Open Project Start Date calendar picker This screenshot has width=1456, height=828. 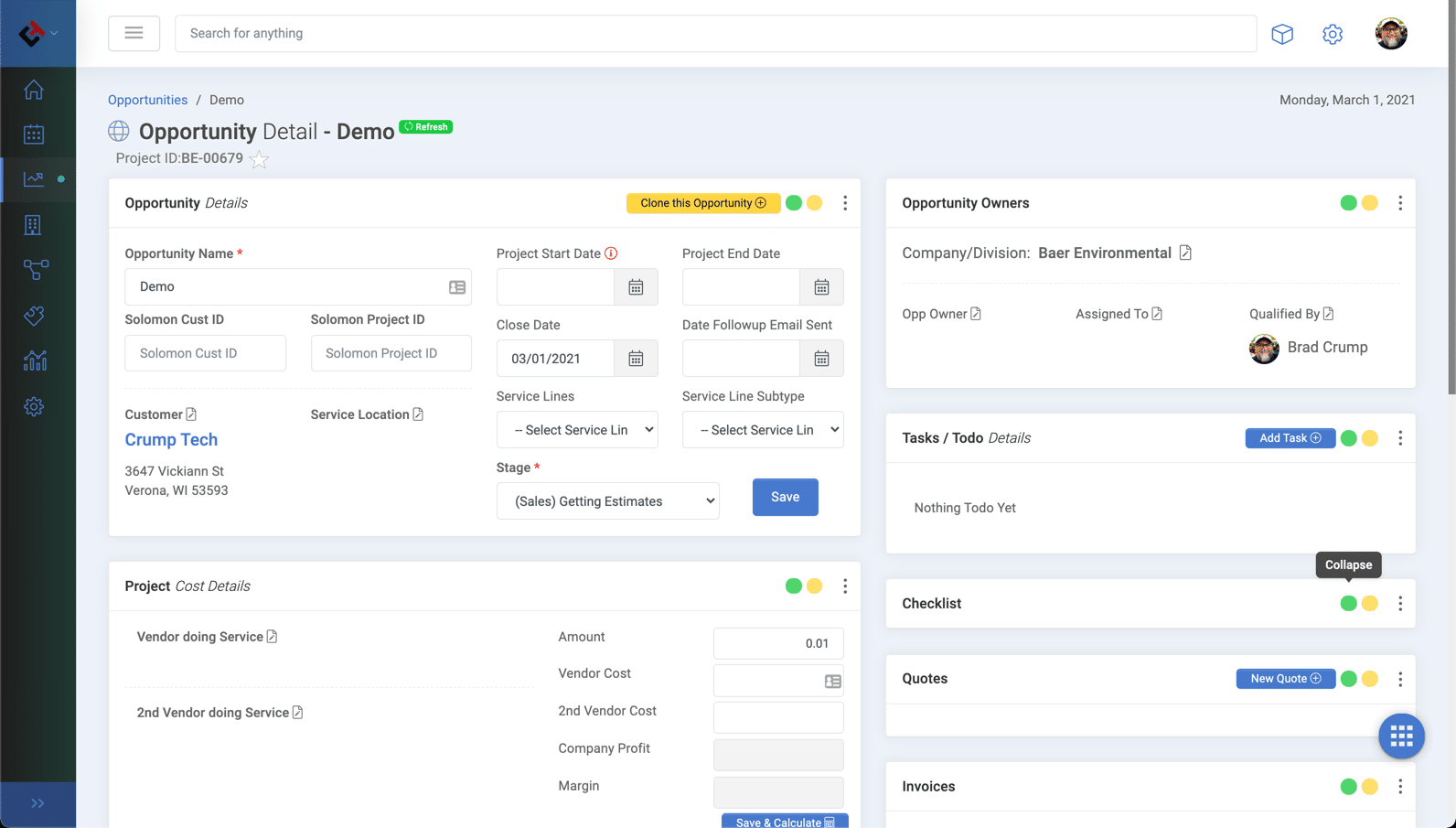click(x=636, y=287)
